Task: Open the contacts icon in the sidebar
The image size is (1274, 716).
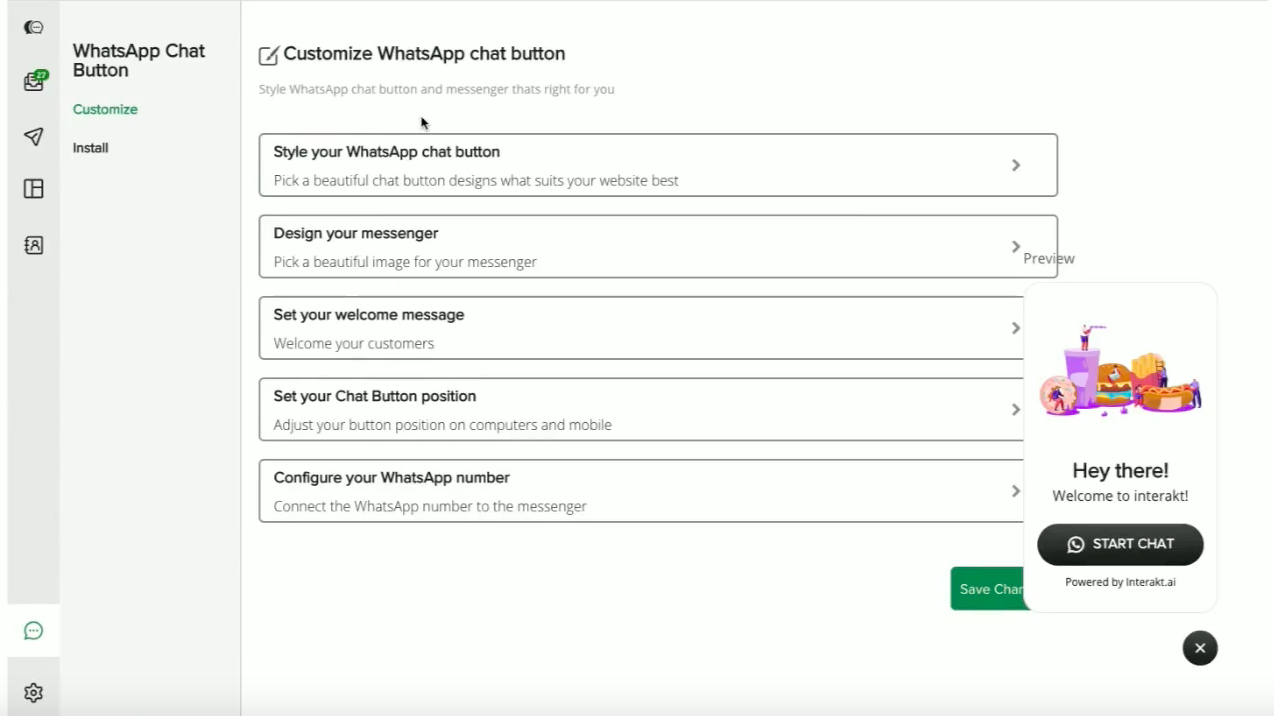Action: 33,245
